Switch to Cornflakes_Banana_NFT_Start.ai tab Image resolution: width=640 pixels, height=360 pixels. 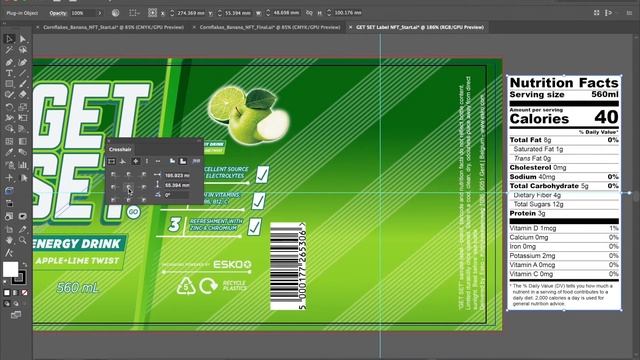[113, 27]
